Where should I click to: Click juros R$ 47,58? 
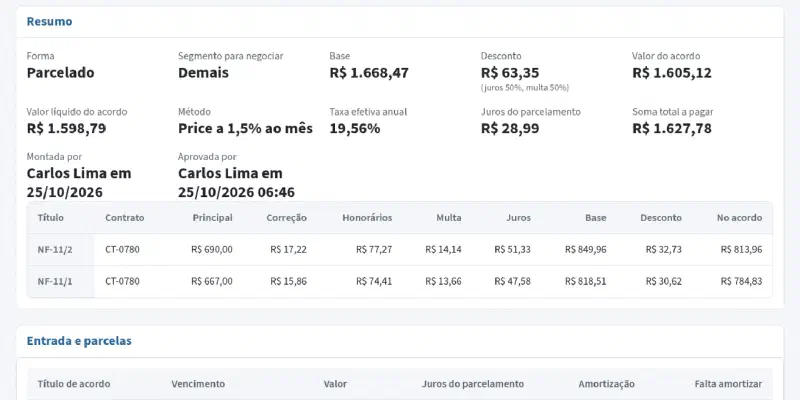[512, 282]
